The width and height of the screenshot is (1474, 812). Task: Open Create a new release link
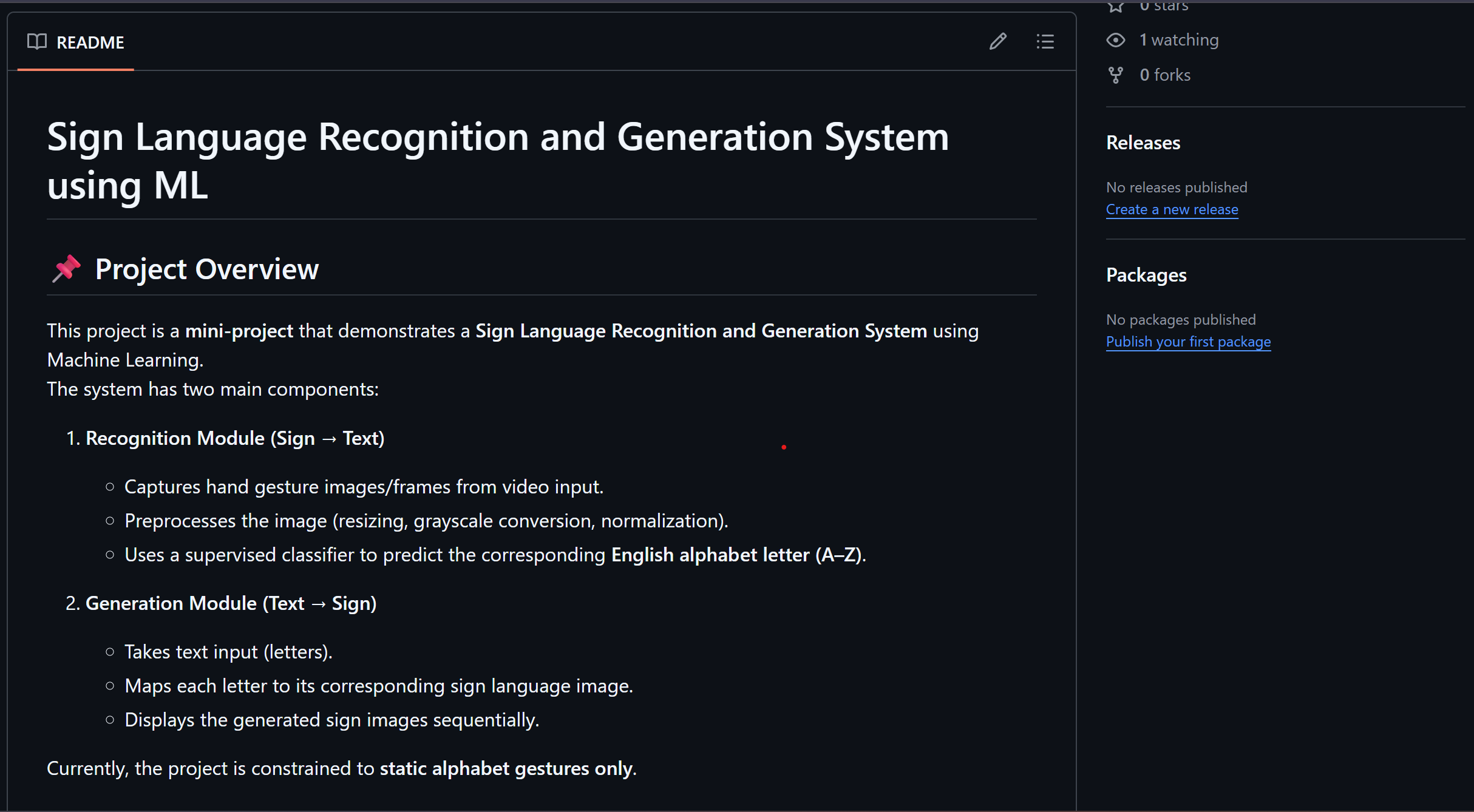click(1172, 209)
